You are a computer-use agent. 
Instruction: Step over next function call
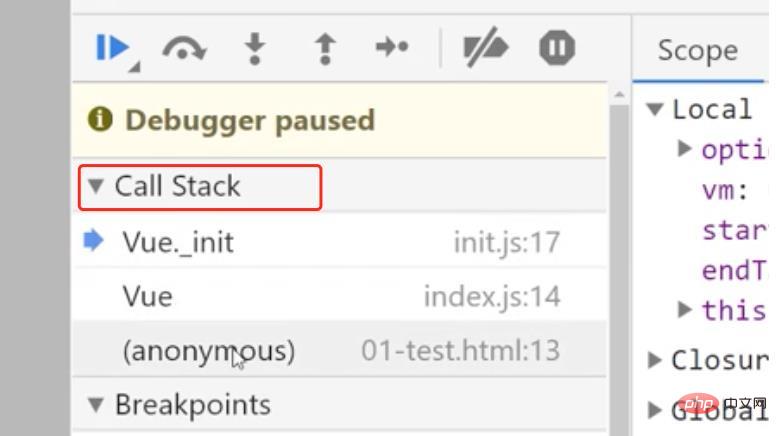185,48
